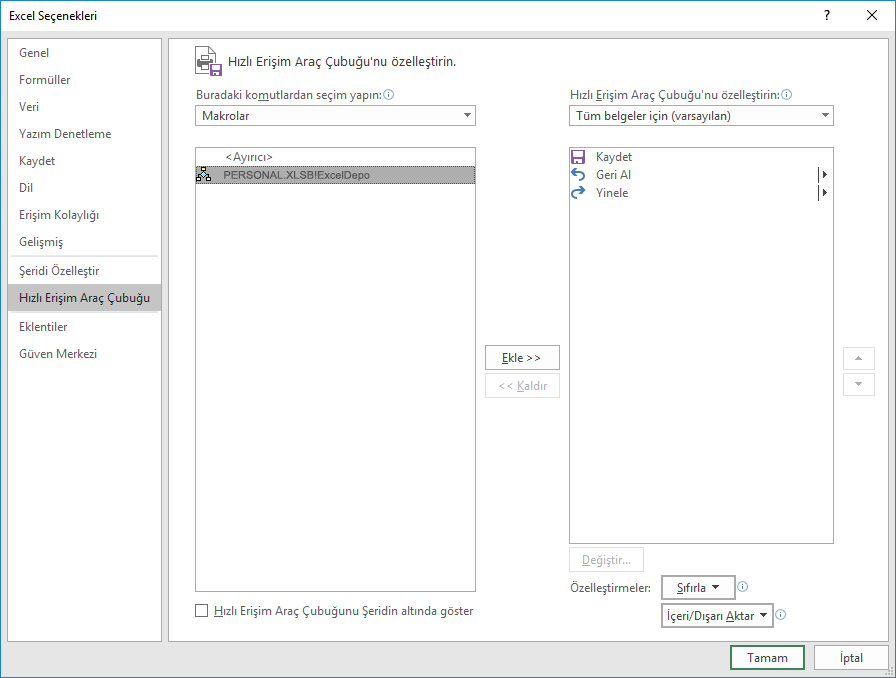896x678 pixels.
Task: Go to Yazım Denetleme settings
Action: pos(85,134)
